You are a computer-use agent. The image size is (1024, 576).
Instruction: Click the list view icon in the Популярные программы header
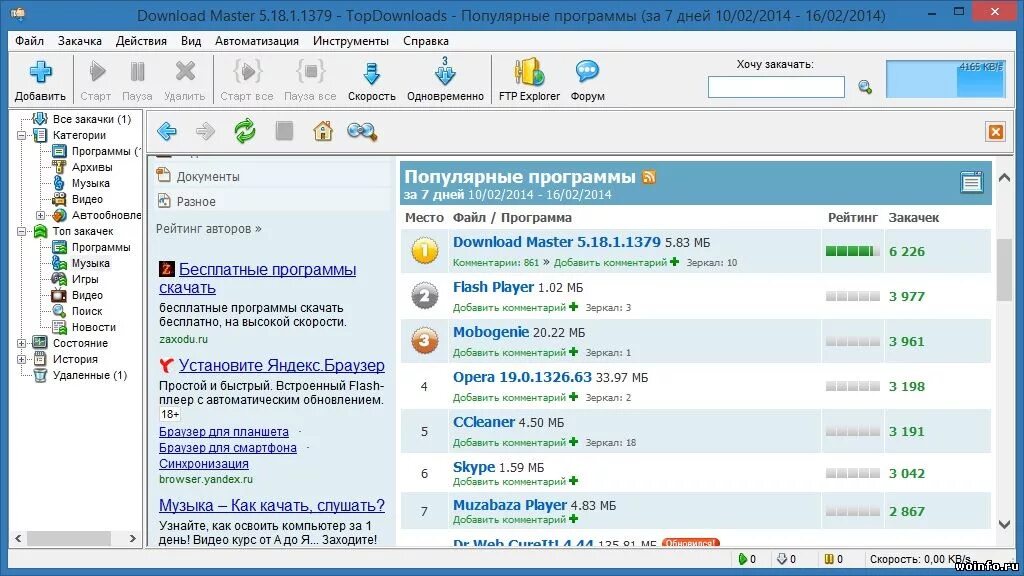[971, 182]
